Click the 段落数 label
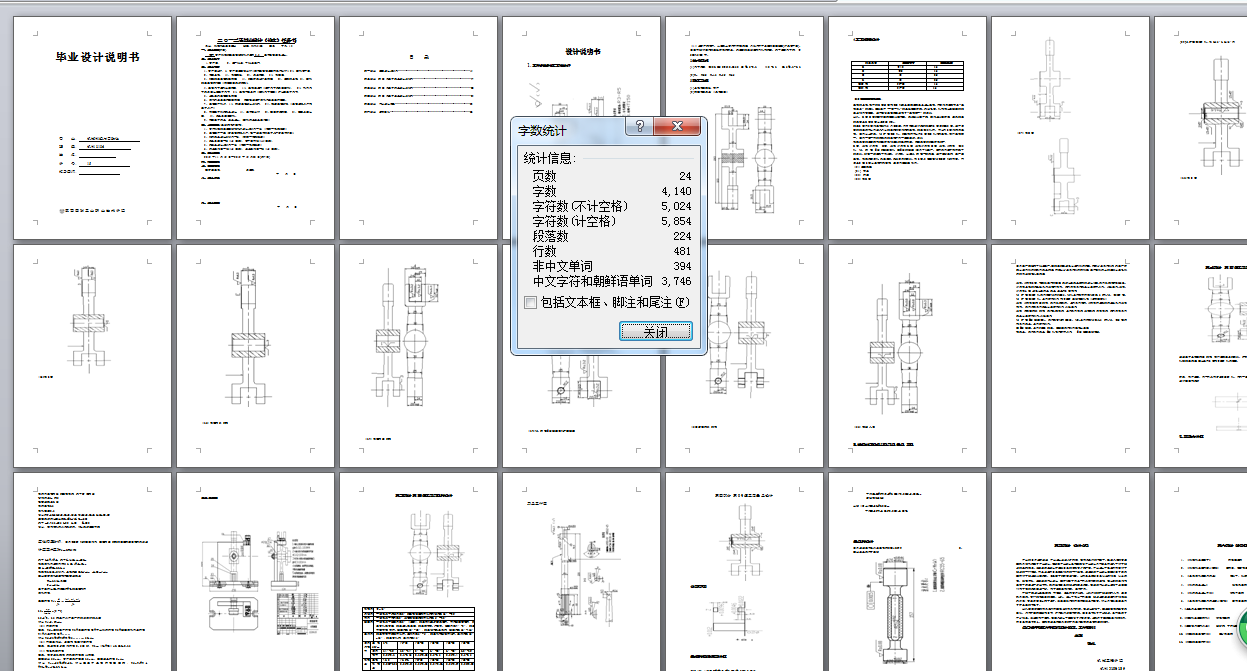 551,236
